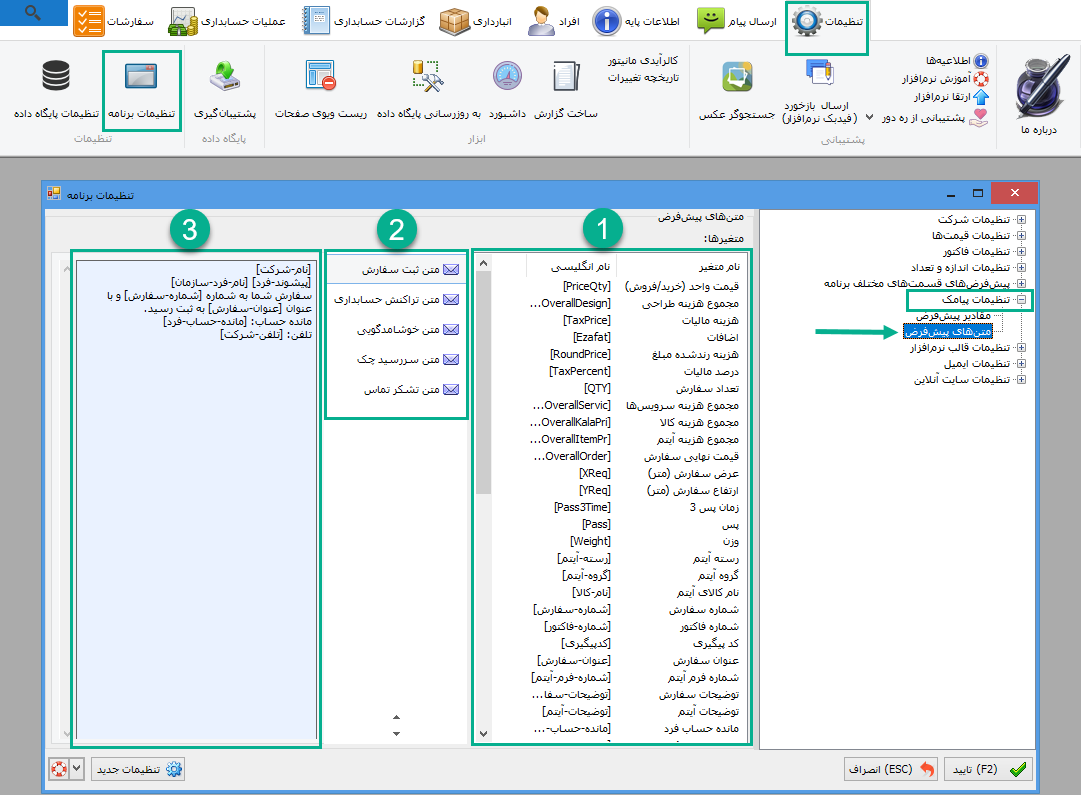Click نام متغیر column header
Viewport: 1081px width, 795px height.
click(681, 266)
